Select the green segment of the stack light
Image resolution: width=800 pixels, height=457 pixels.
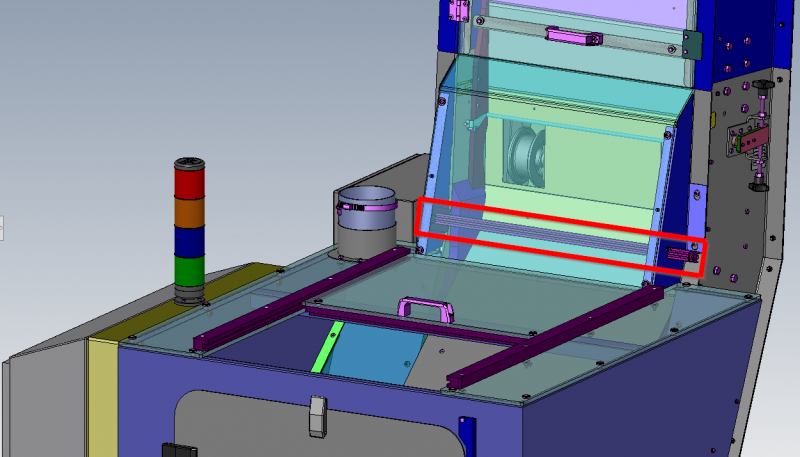pos(188,270)
